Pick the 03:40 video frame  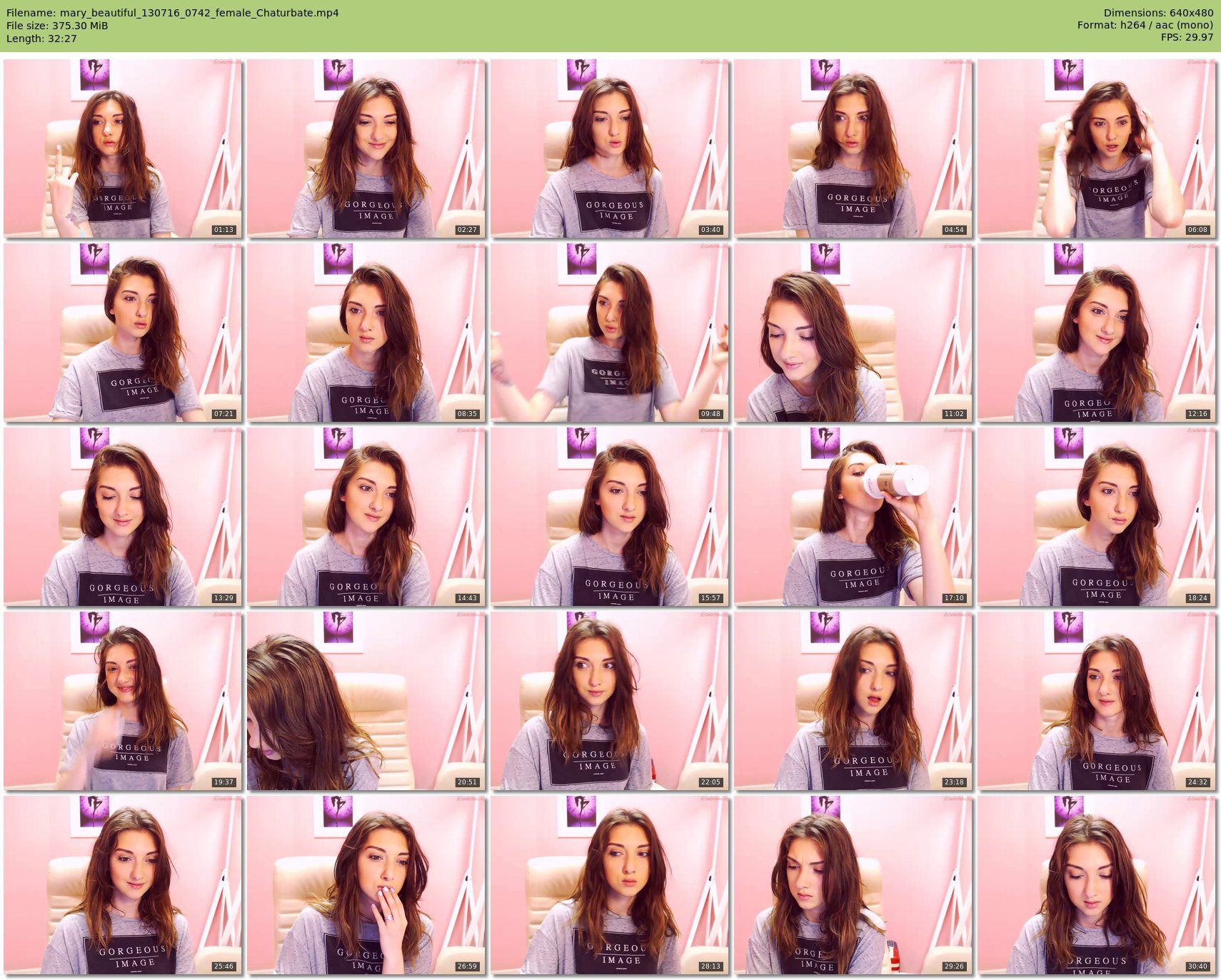(610, 148)
